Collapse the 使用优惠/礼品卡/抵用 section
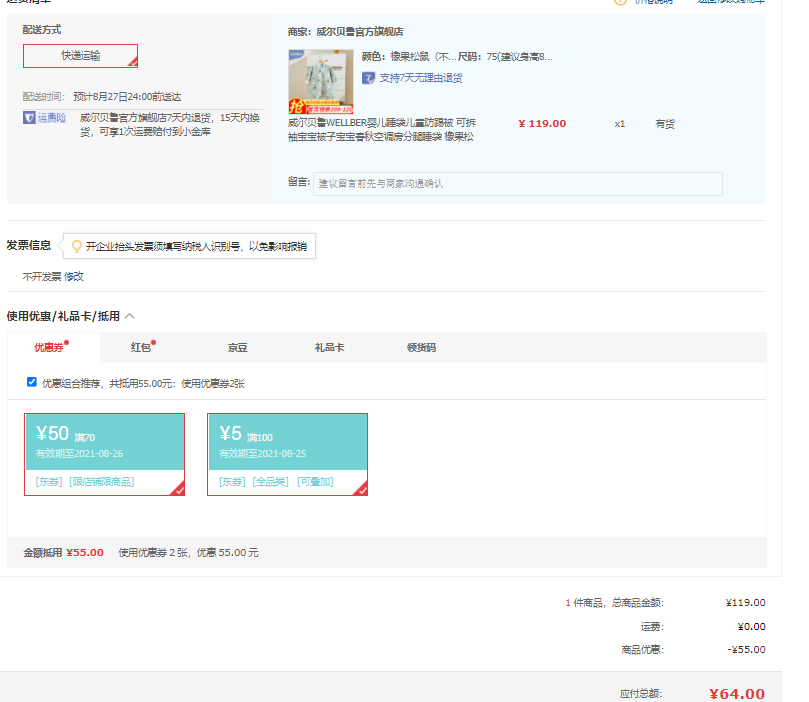Image resolution: width=809 pixels, height=702 pixels. [x=130, y=316]
